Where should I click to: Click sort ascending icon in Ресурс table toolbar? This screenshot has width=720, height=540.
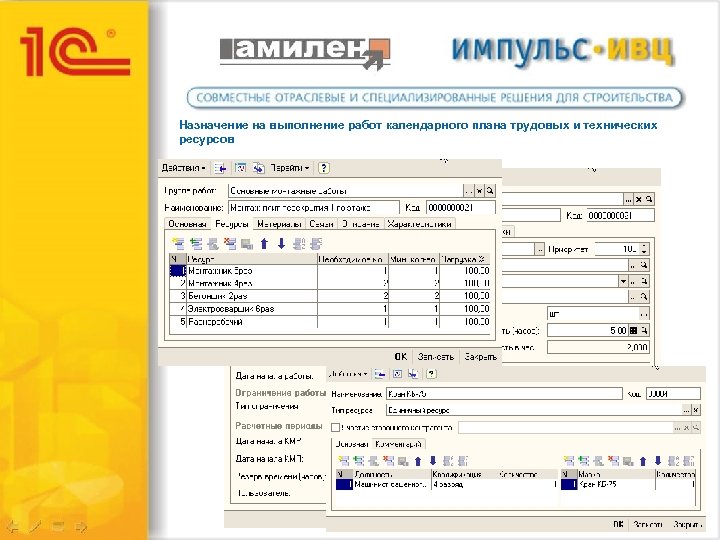pos(299,243)
